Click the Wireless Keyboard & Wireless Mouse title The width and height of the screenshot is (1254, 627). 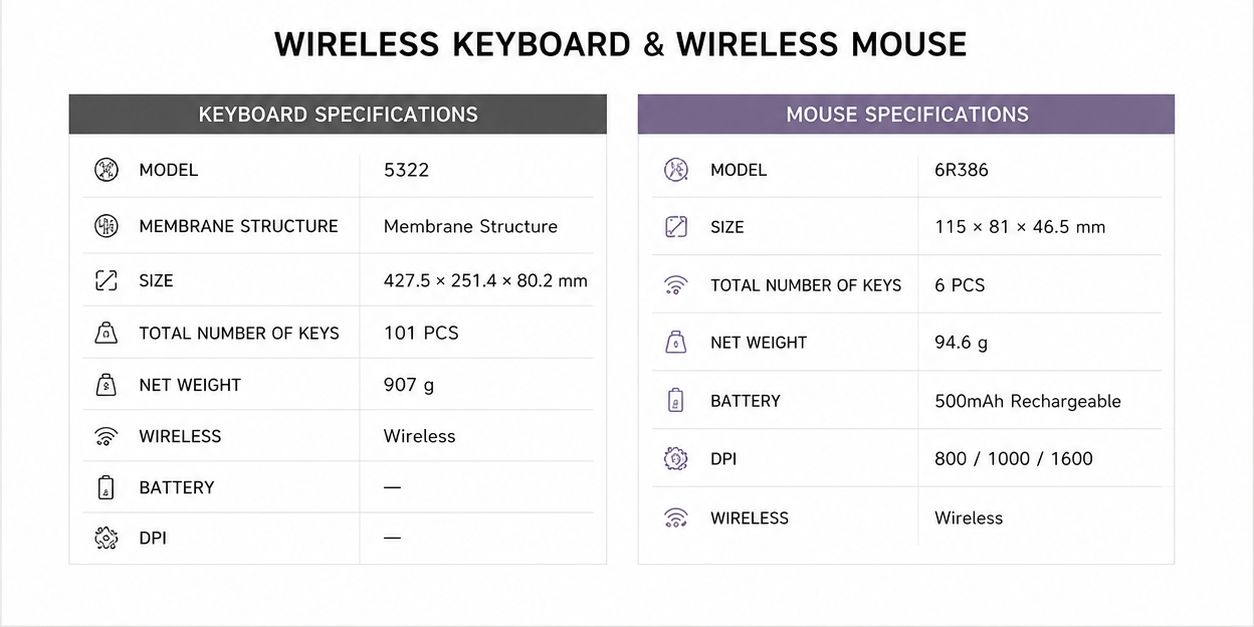pyautogui.click(x=620, y=44)
